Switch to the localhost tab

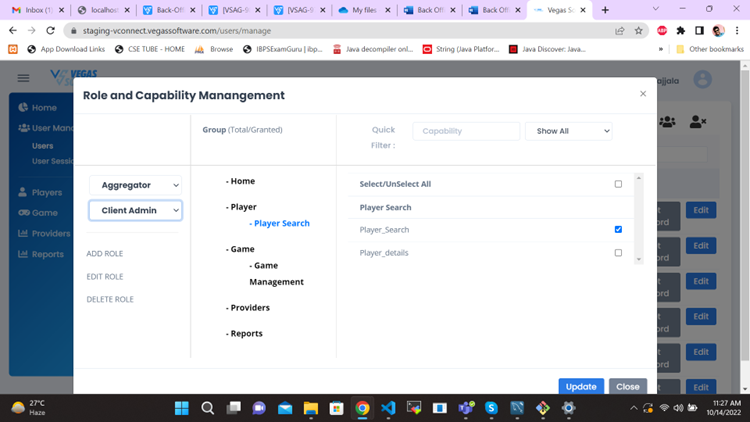(x=104, y=10)
